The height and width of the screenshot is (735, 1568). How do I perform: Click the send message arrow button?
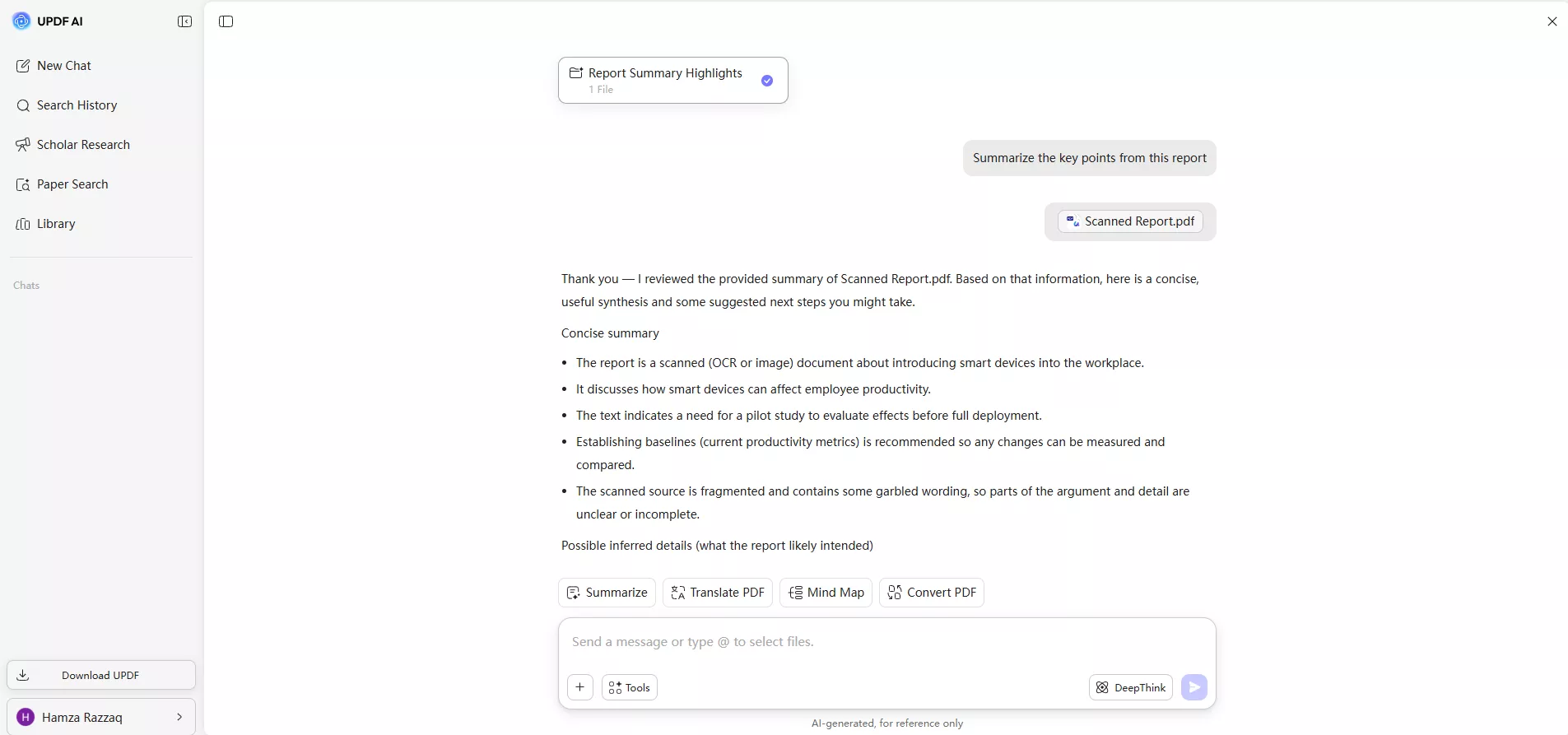[x=1193, y=687]
